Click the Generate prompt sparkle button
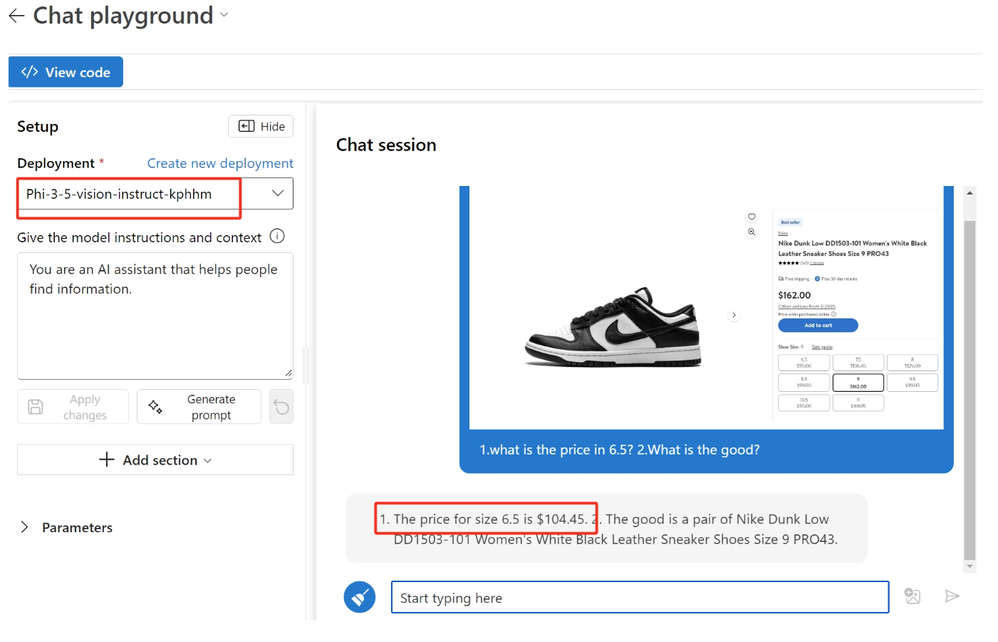Viewport: 998px width, 642px height. click(199, 407)
